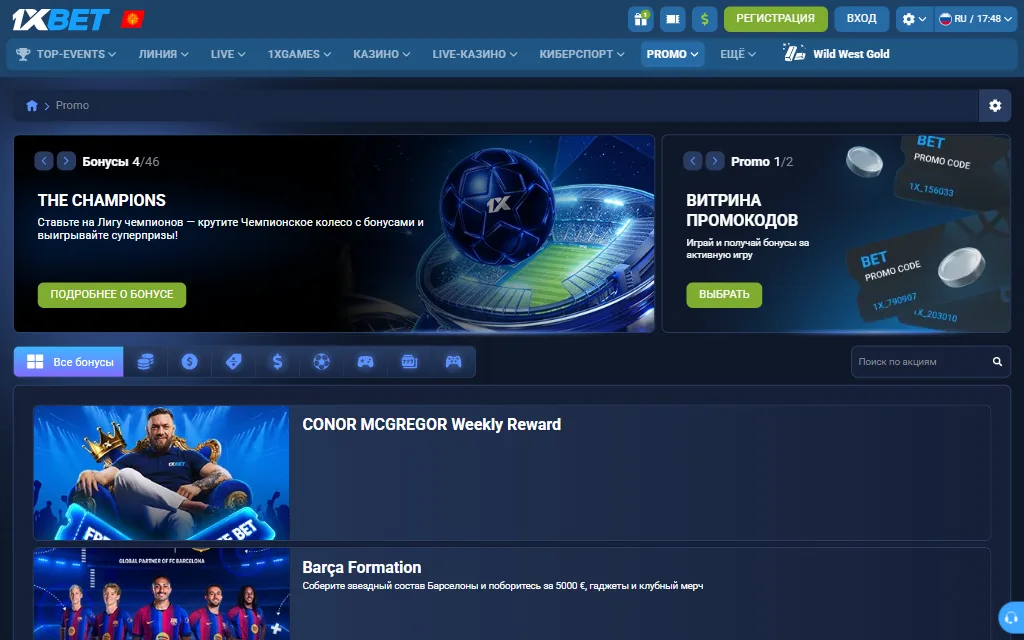Image resolution: width=1024 pixels, height=640 pixels.
Task: Click the РЕГИСТРАЦИЯ button
Action: pyautogui.click(x=775, y=19)
